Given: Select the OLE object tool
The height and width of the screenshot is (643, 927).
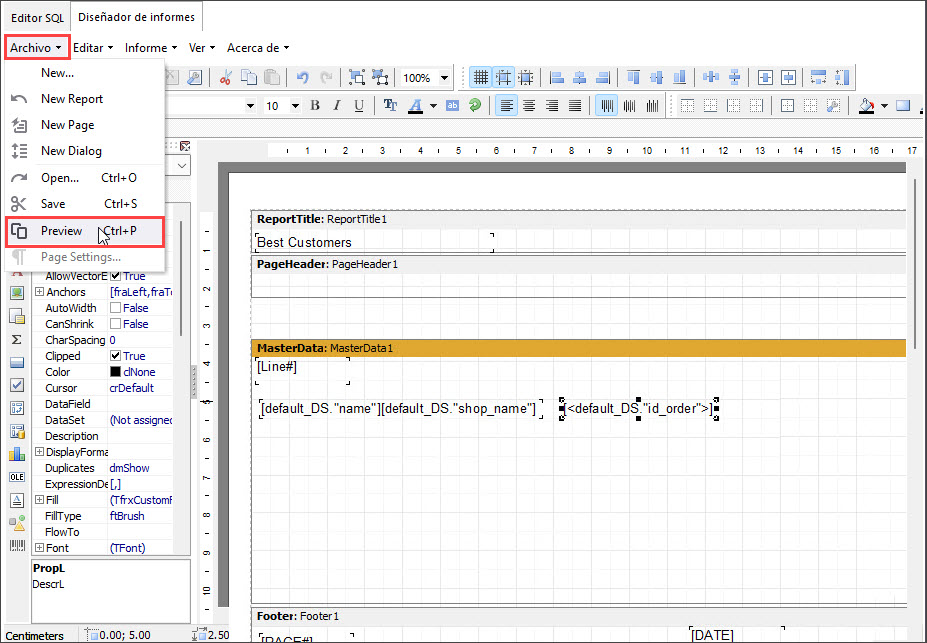Looking at the screenshot, I should pyautogui.click(x=17, y=477).
